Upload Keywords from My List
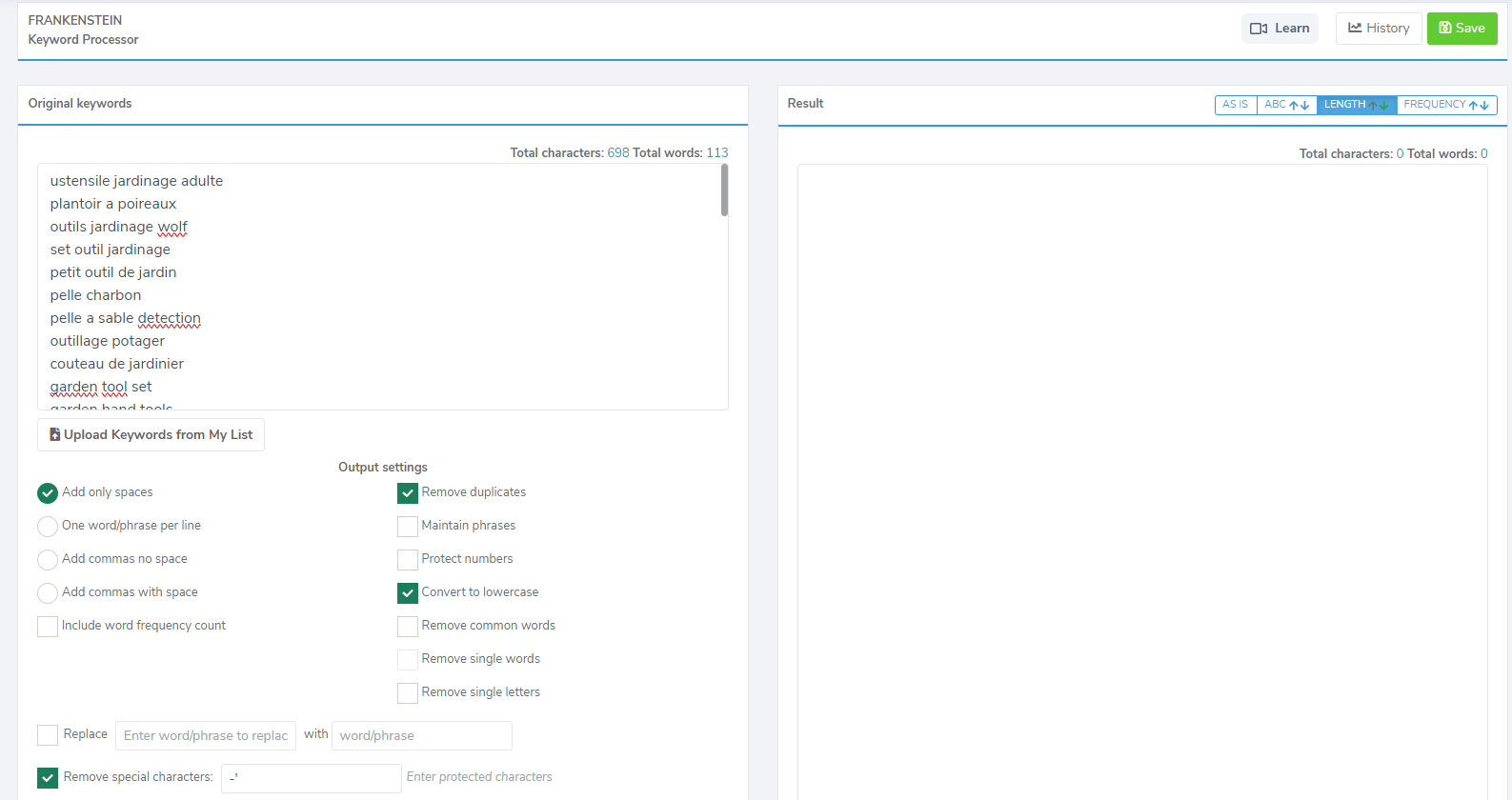 151,435
